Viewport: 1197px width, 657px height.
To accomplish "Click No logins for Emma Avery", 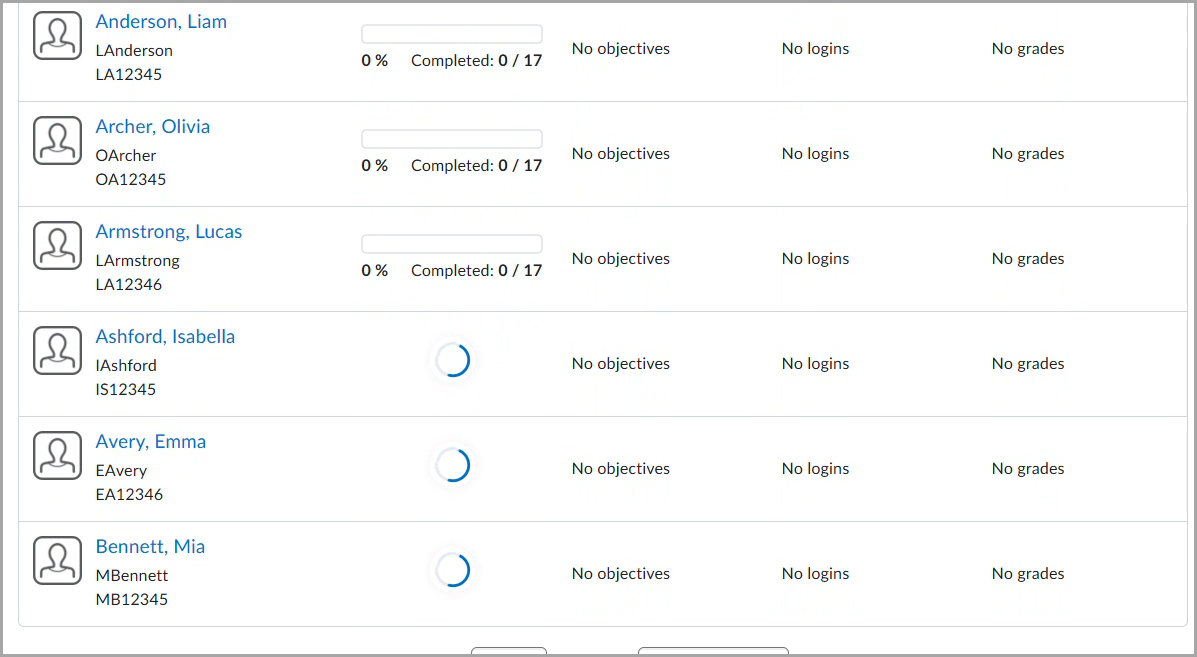I will tap(815, 468).
